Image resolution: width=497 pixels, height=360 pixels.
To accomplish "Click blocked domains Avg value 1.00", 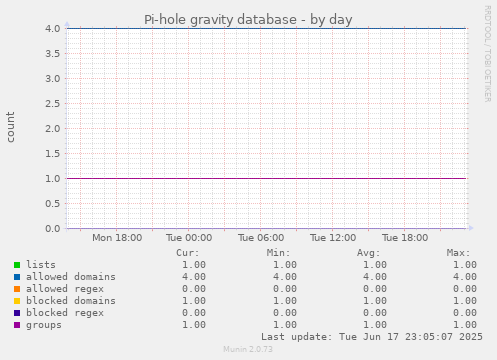I will [375, 301].
